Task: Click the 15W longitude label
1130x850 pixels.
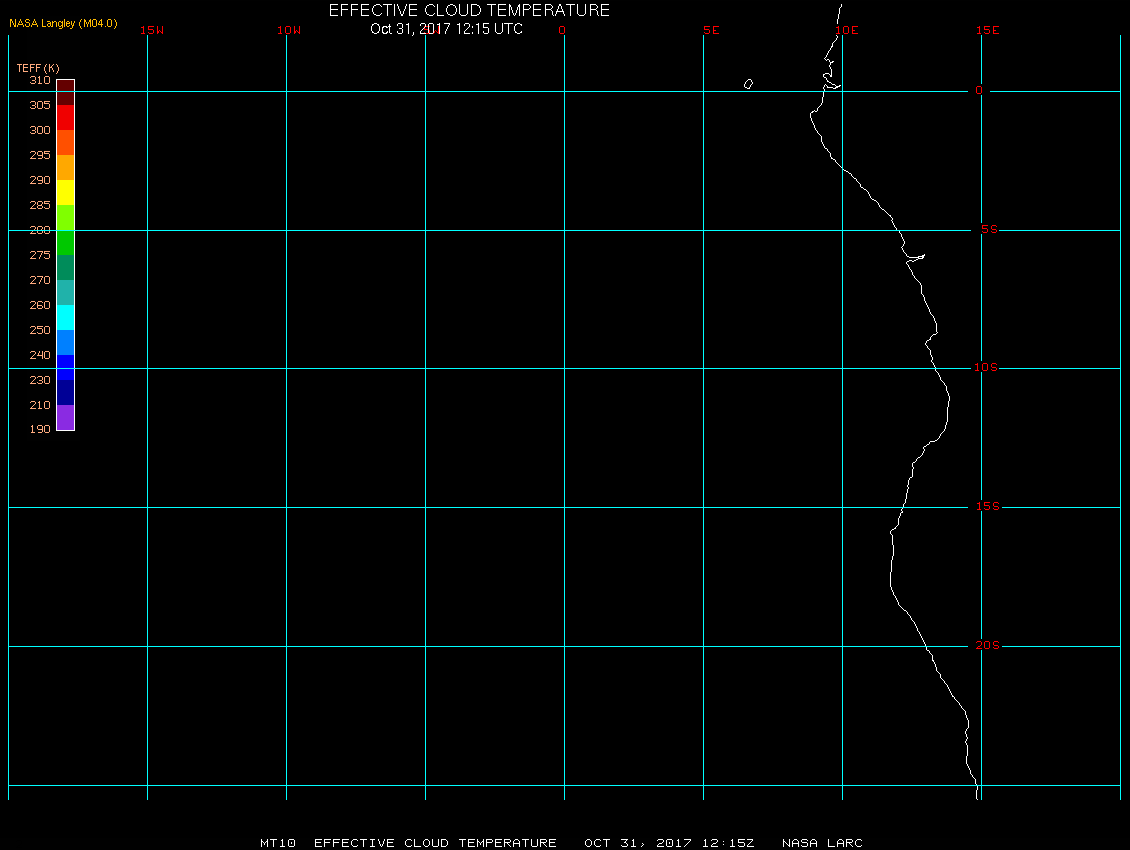Action: 152,30
